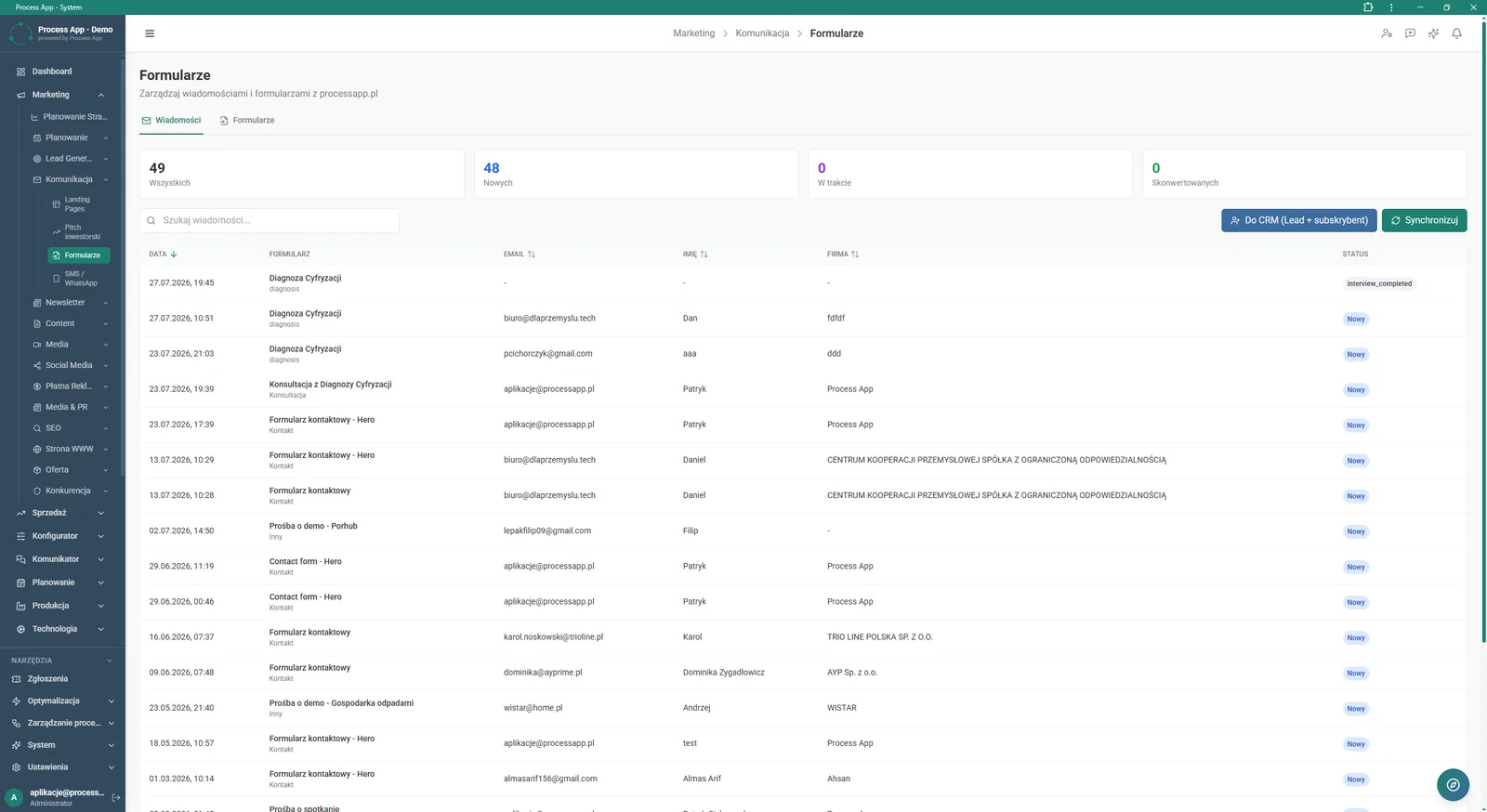
Task: Collapse the NARZĘDZIA group chevron
Action: pyautogui.click(x=110, y=661)
